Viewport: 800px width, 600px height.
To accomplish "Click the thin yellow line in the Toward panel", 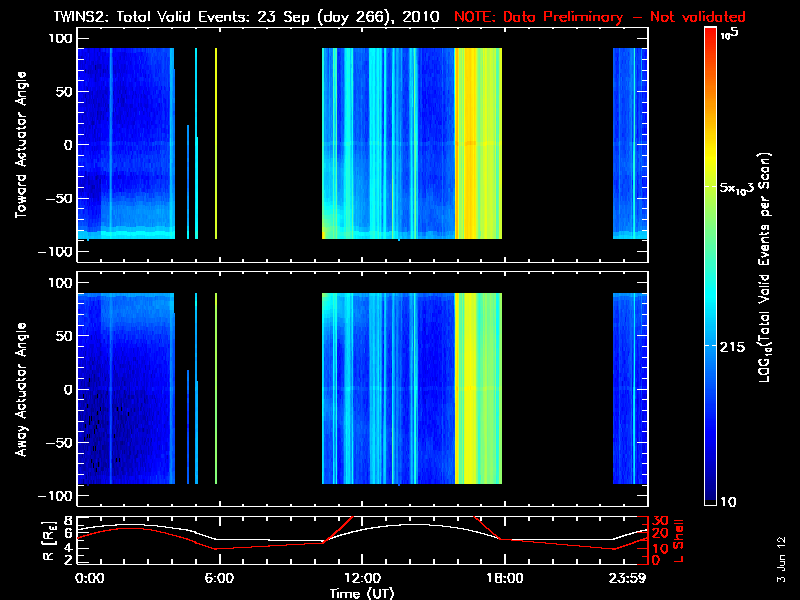I will 216,142.
